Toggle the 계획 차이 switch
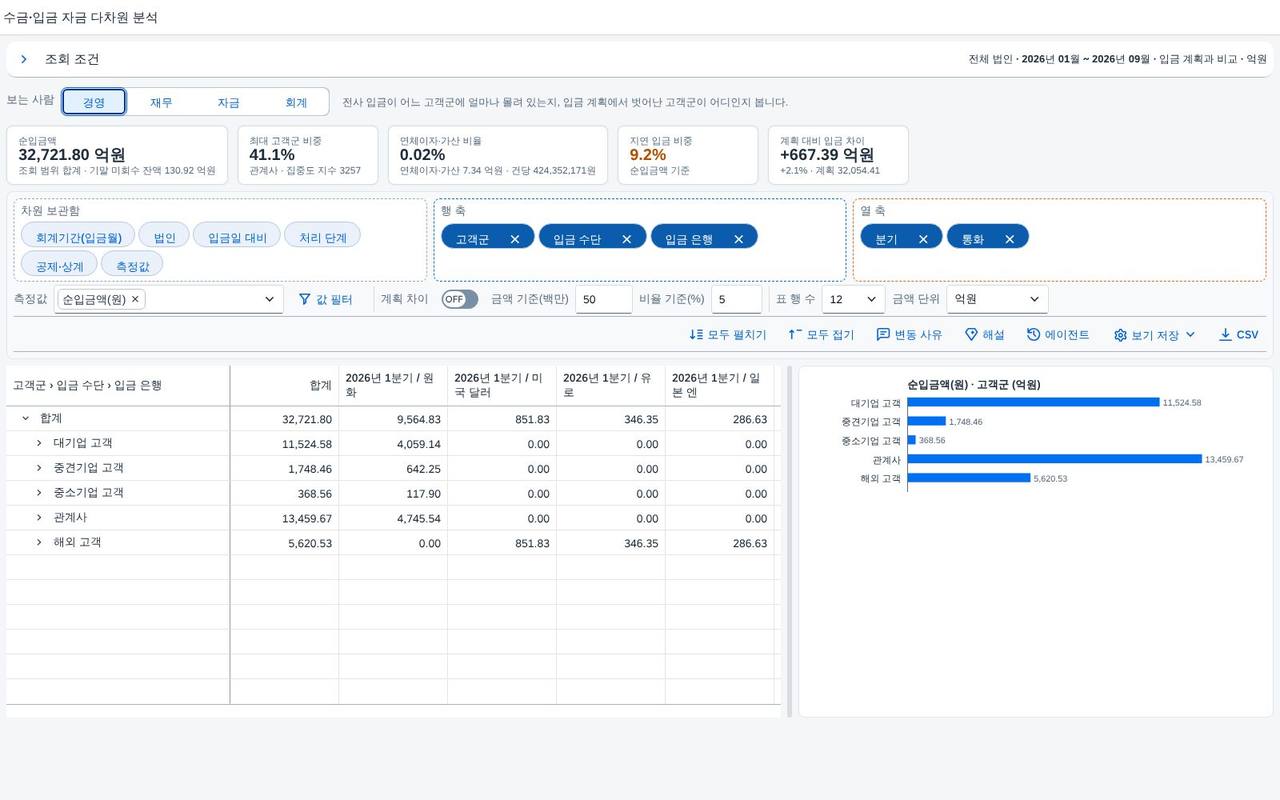This screenshot has height=800, width=1280. tap(460, 299)
